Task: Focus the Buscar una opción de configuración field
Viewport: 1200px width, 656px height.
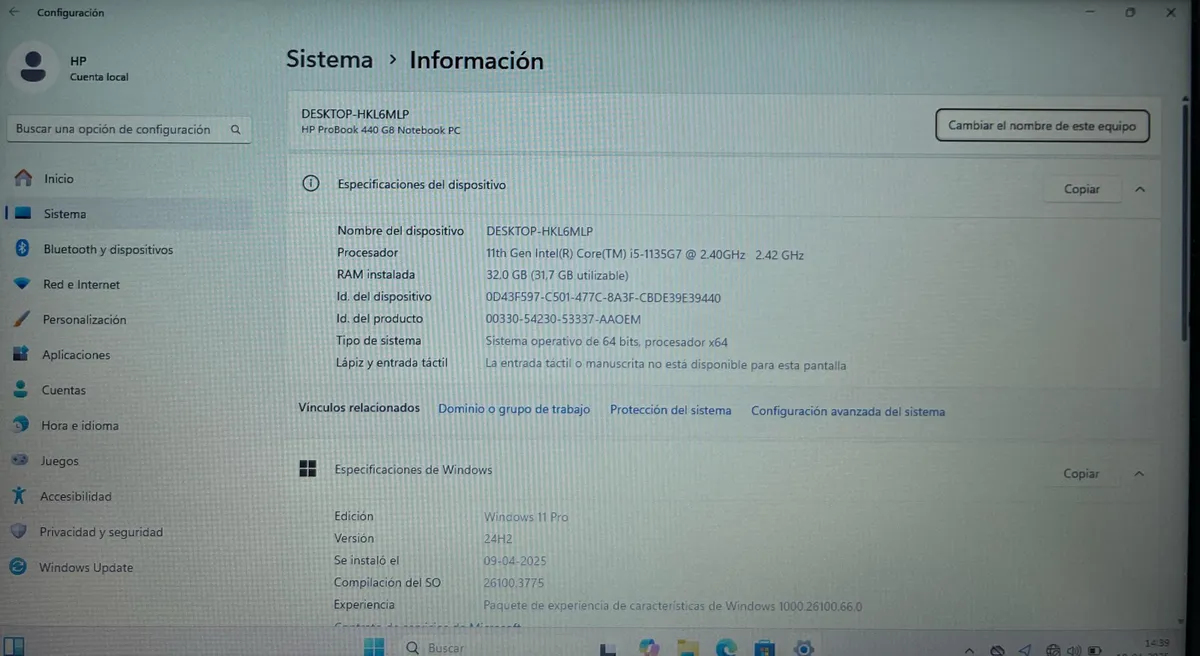Action: 130,129
